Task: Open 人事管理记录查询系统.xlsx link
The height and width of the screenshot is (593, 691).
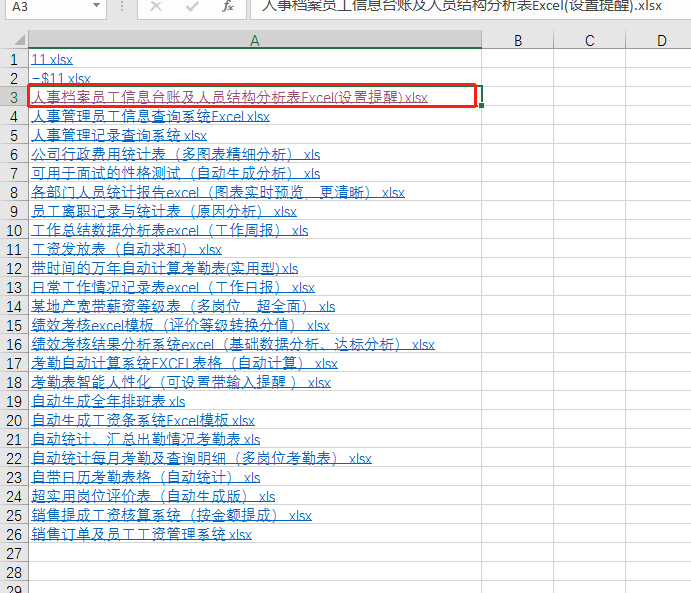Action: (x=119, y=135)
